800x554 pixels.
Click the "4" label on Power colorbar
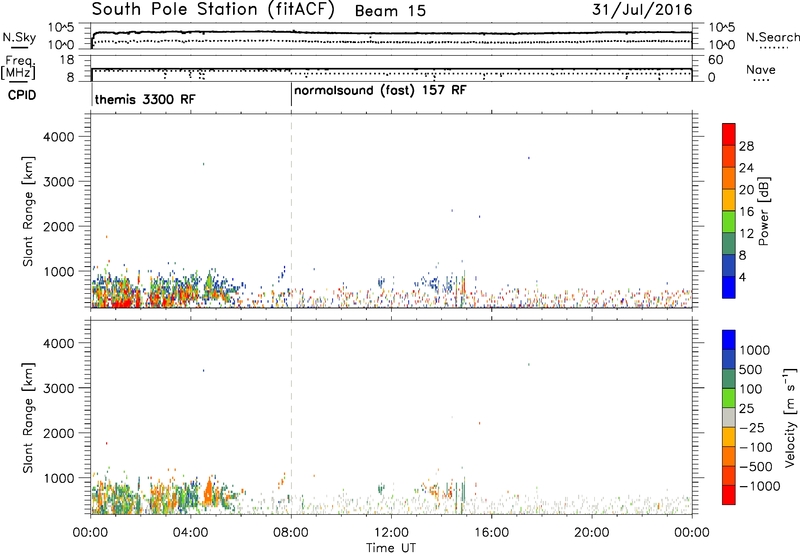click(743, 278)
